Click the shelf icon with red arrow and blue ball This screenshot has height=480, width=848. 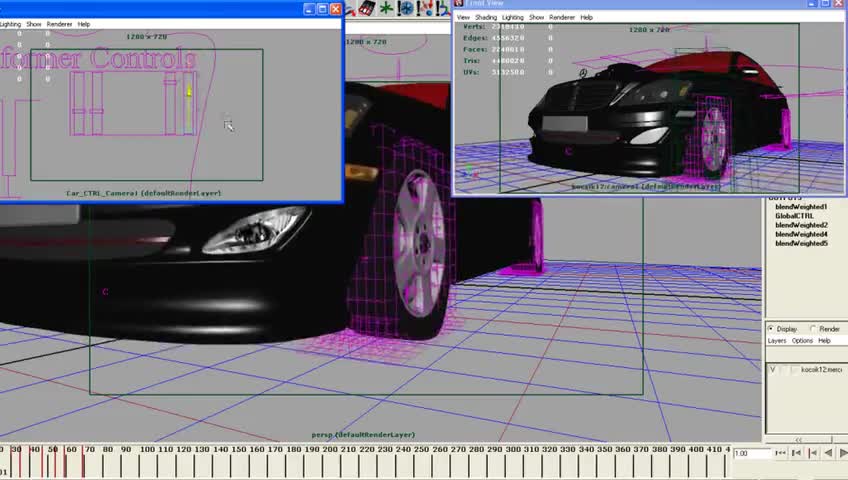tap(426, 8)
